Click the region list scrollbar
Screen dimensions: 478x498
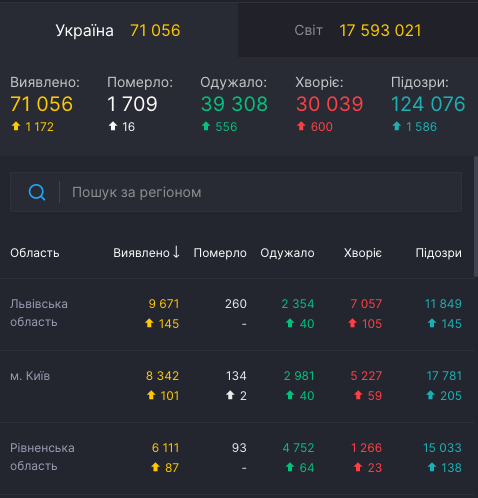click(x=476, y=216)
